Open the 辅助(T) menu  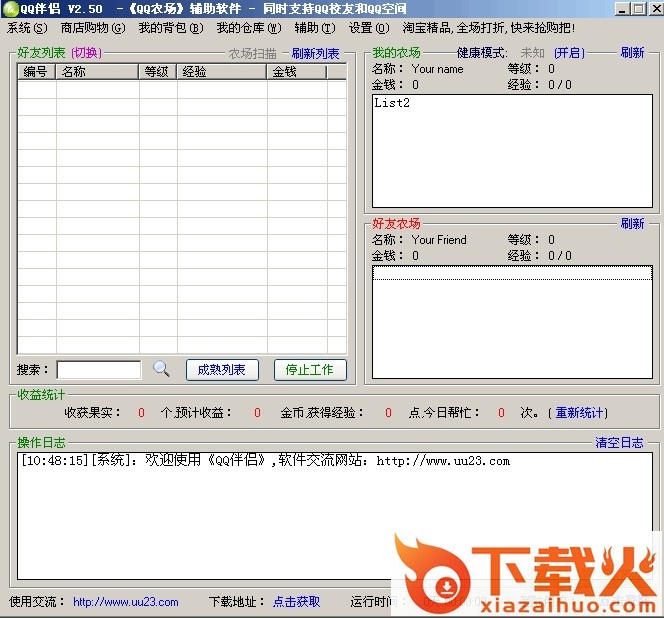tap(314, 28)
